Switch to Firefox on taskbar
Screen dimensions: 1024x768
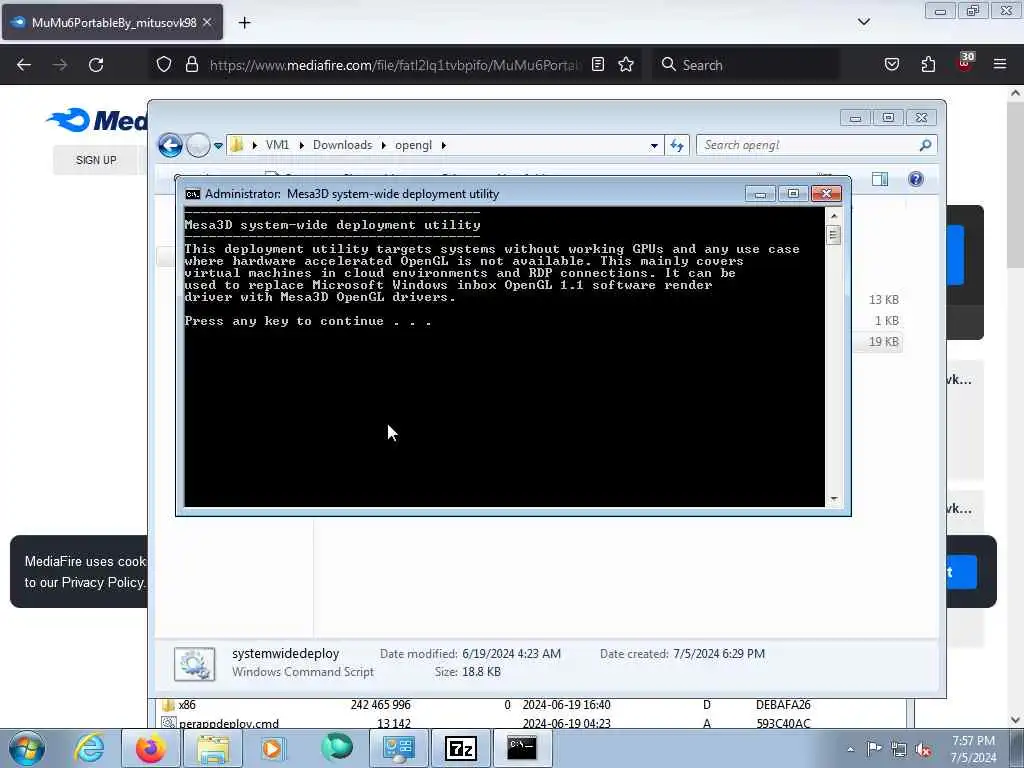click(x=150, y=748)
